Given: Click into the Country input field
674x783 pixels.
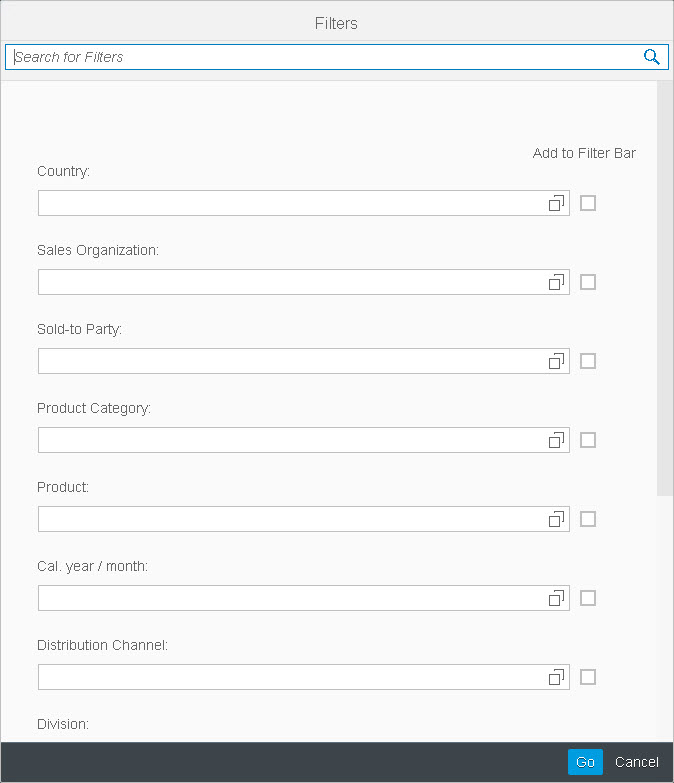Looking at the screenshot, I should tap(293, 203).
